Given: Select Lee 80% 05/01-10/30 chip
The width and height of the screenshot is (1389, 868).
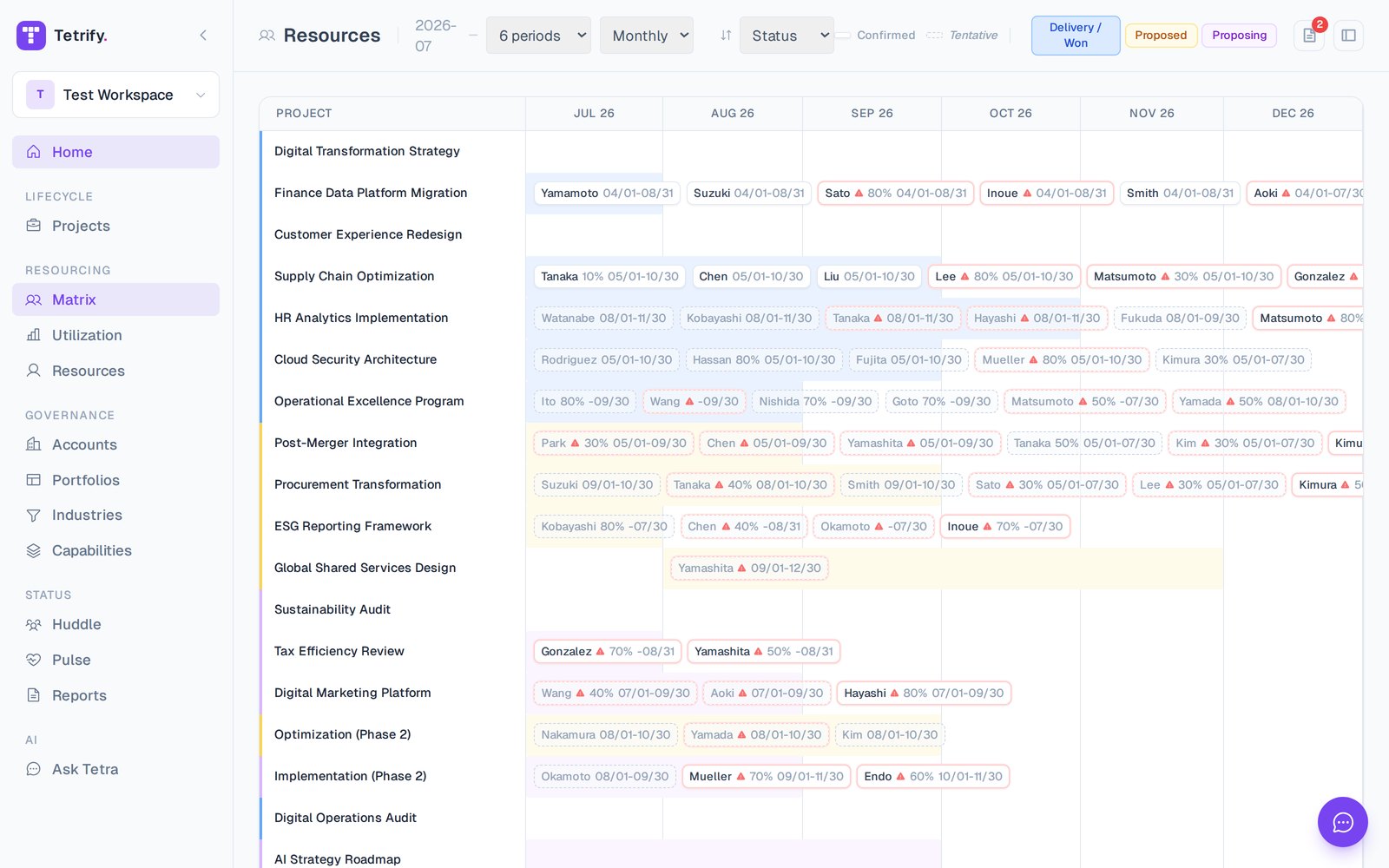Looking at the screenshot, I should (x=1004, y=276).
